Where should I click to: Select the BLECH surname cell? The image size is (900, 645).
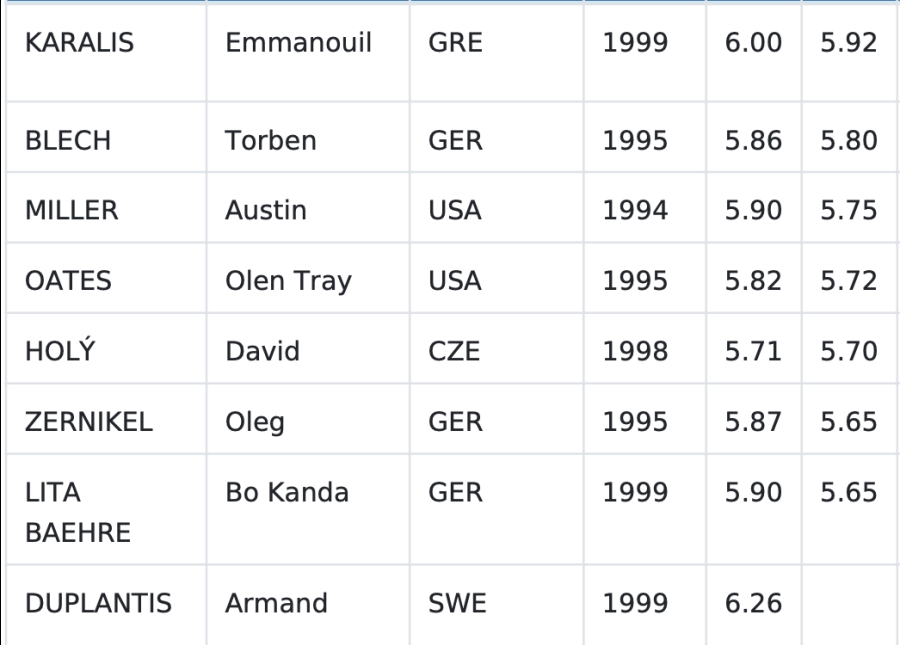(x=67, y=140)
